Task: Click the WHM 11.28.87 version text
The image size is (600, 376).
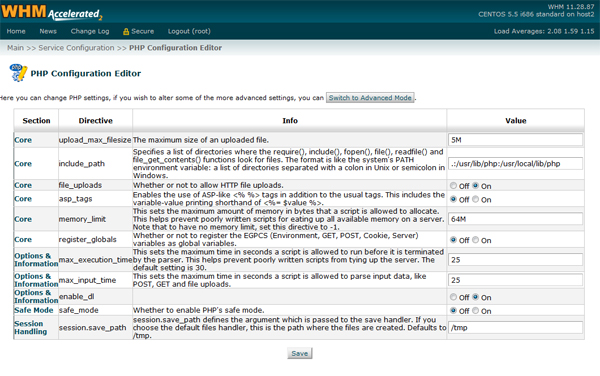Action: pyautogui.click(x=571, y=7)
